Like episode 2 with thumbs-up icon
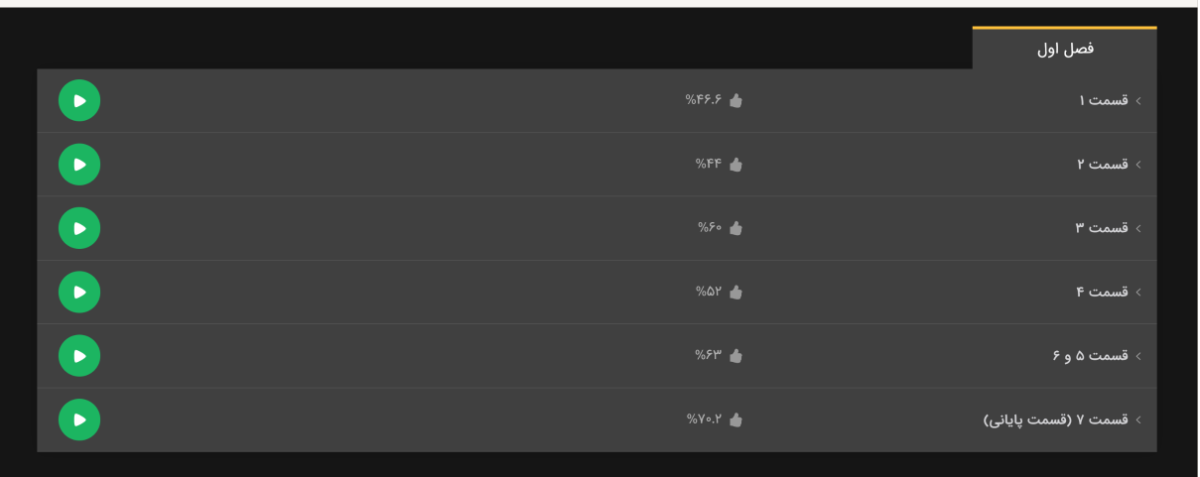The height and width of the screenshot is (477, 1200). 736,164
